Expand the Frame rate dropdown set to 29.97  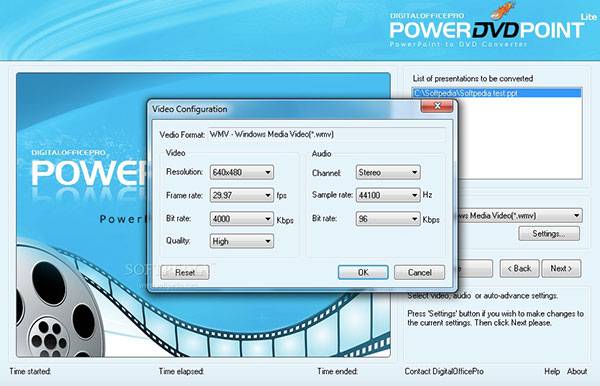(x=241, y=195)
